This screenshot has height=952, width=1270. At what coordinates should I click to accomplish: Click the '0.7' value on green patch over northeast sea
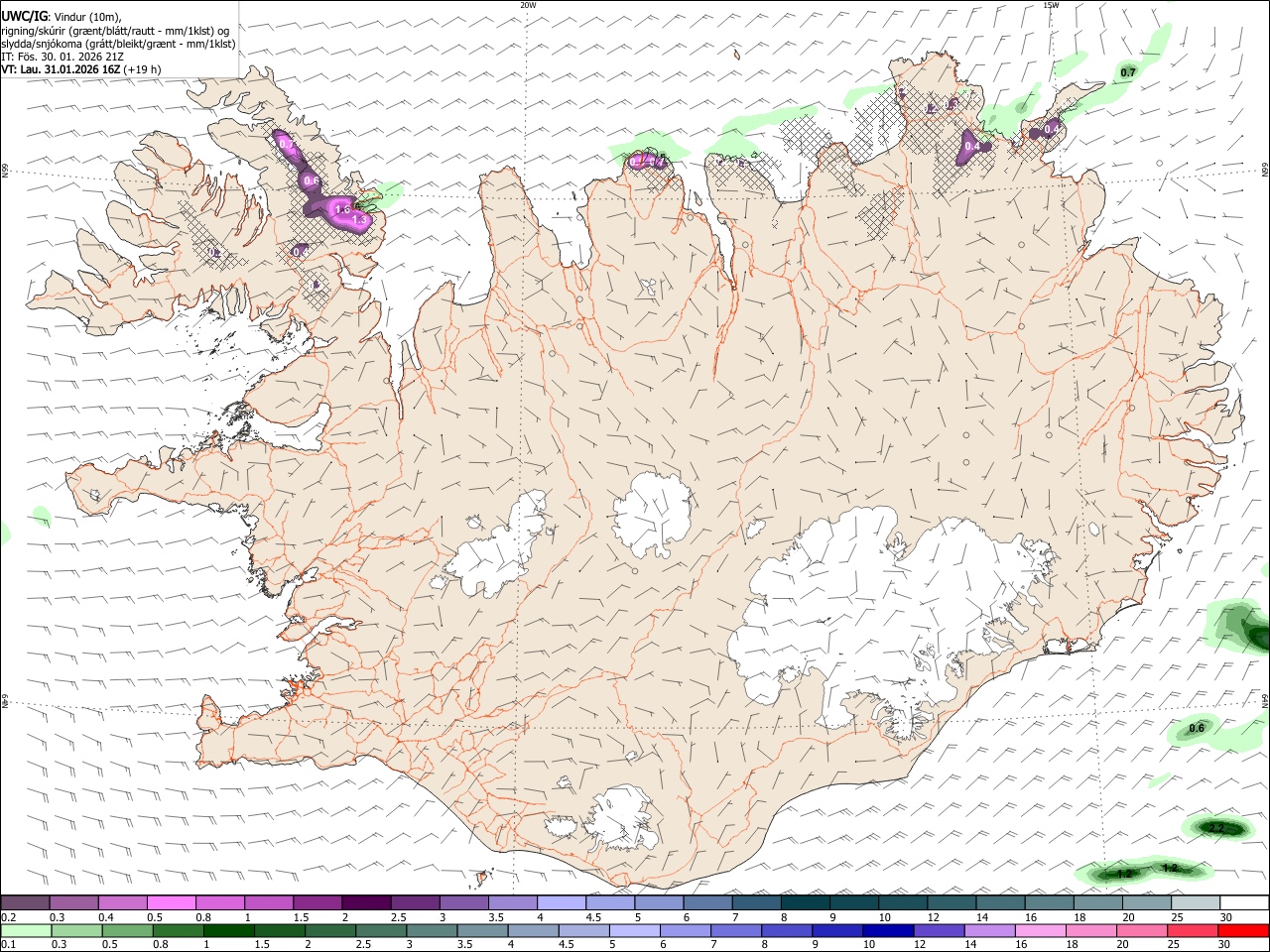point(1128,72)
